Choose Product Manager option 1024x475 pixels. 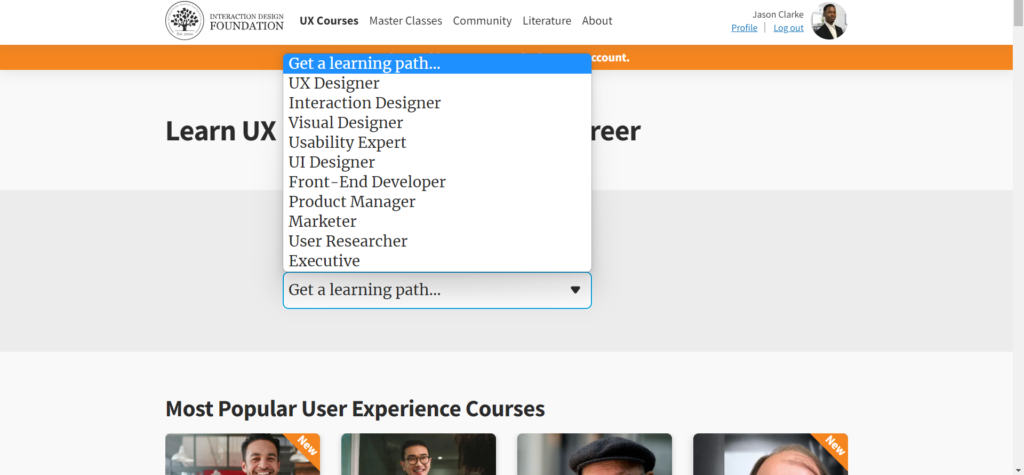437,202
